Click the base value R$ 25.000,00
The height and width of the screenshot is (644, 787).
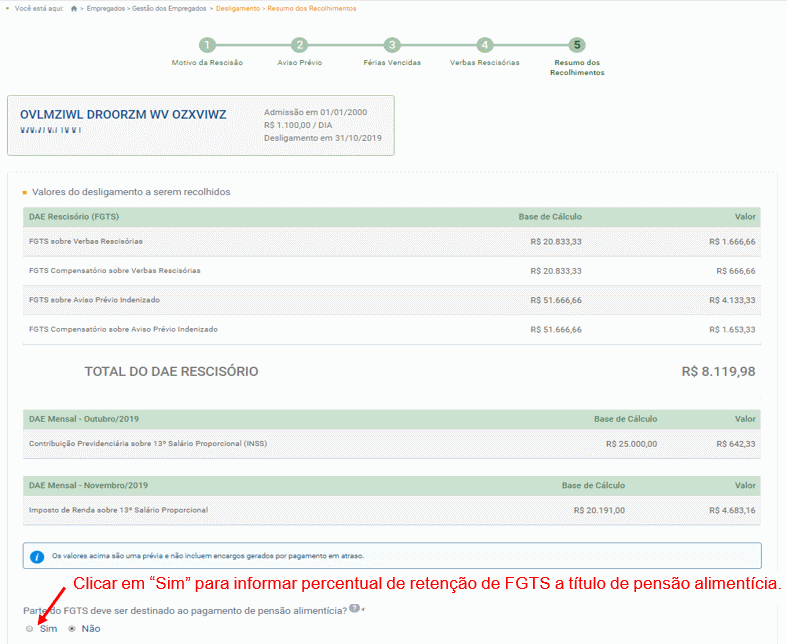point(631,444)
